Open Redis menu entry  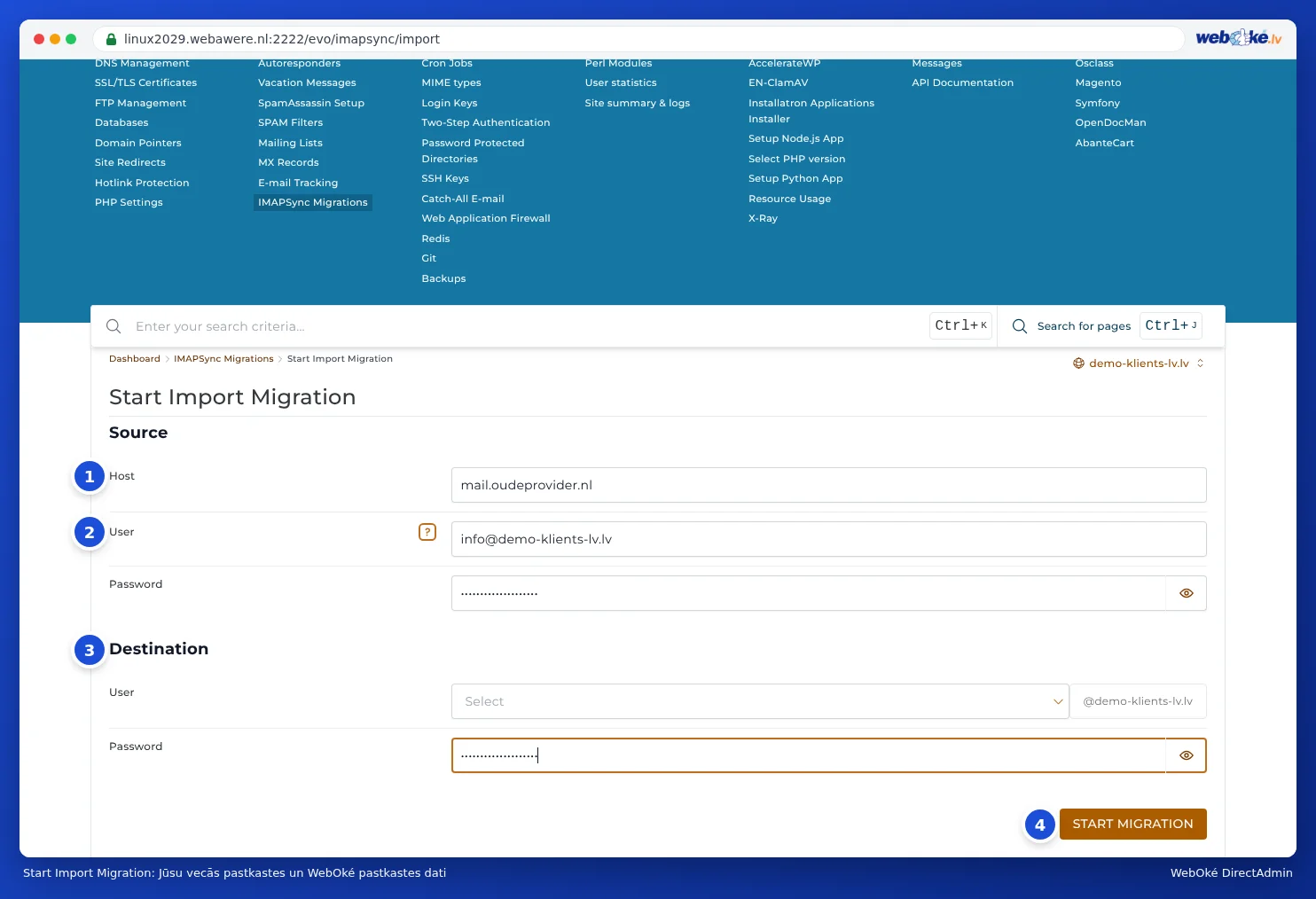click(x=435, y=238)
